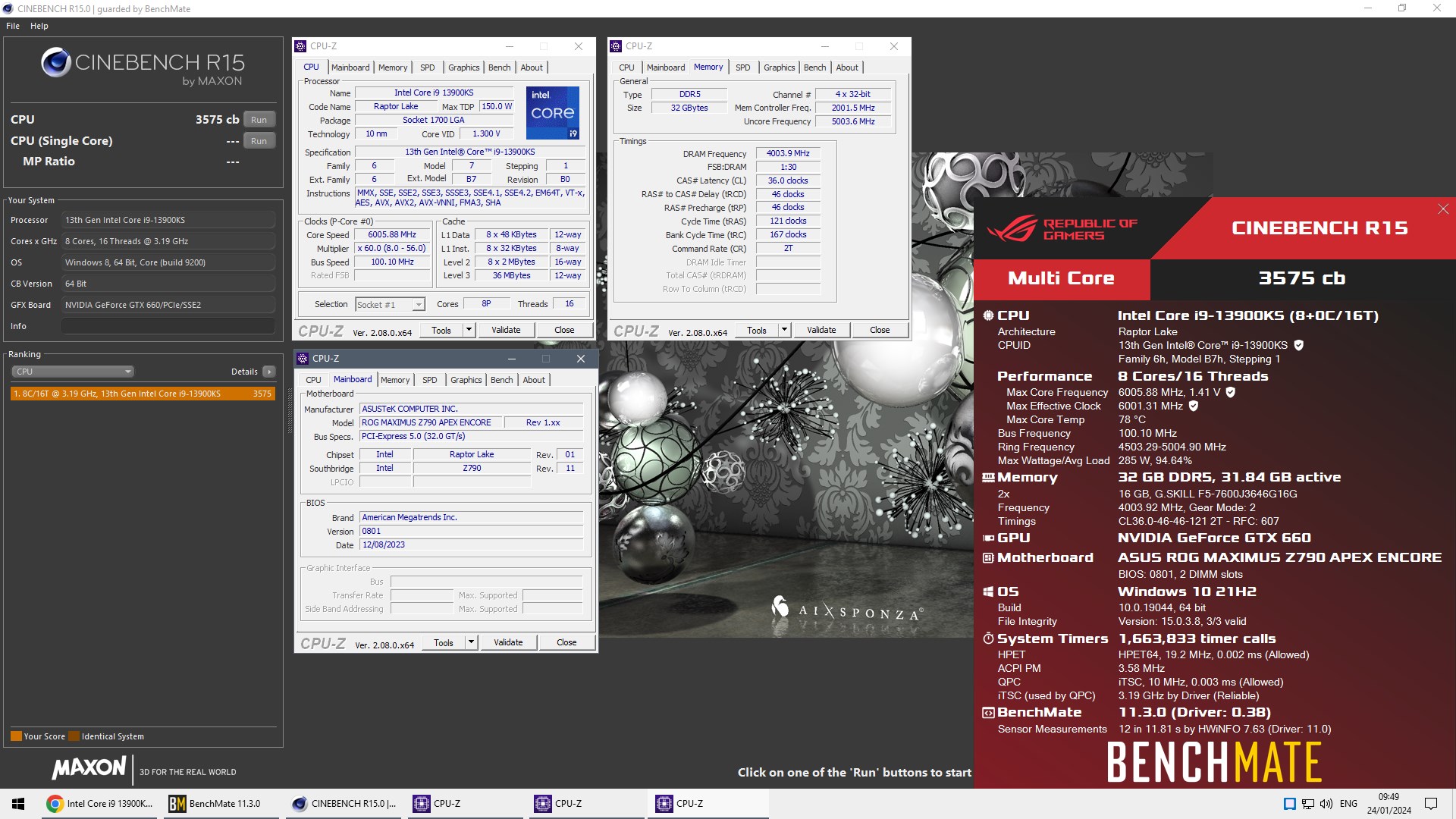Run the CPU Single Core test

click(259, 141)
